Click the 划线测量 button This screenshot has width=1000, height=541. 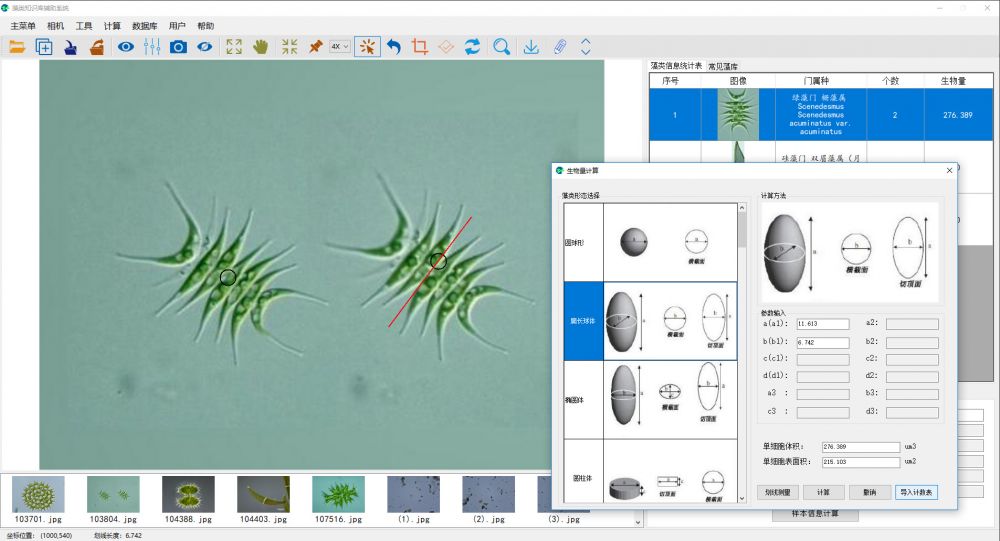[x=778, y=492]
